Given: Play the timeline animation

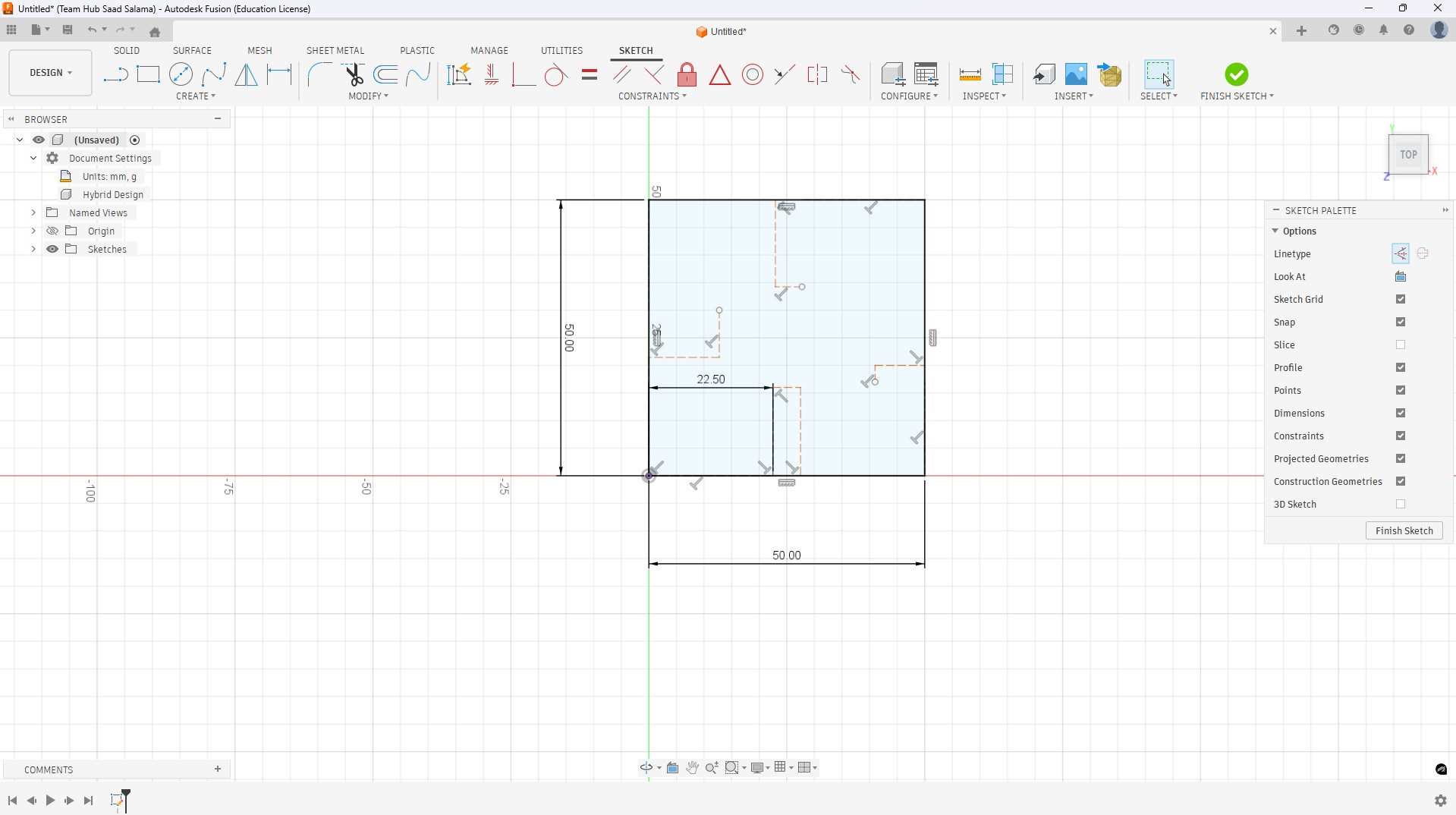Looking at the screenshot, I should tap(50, 801).
